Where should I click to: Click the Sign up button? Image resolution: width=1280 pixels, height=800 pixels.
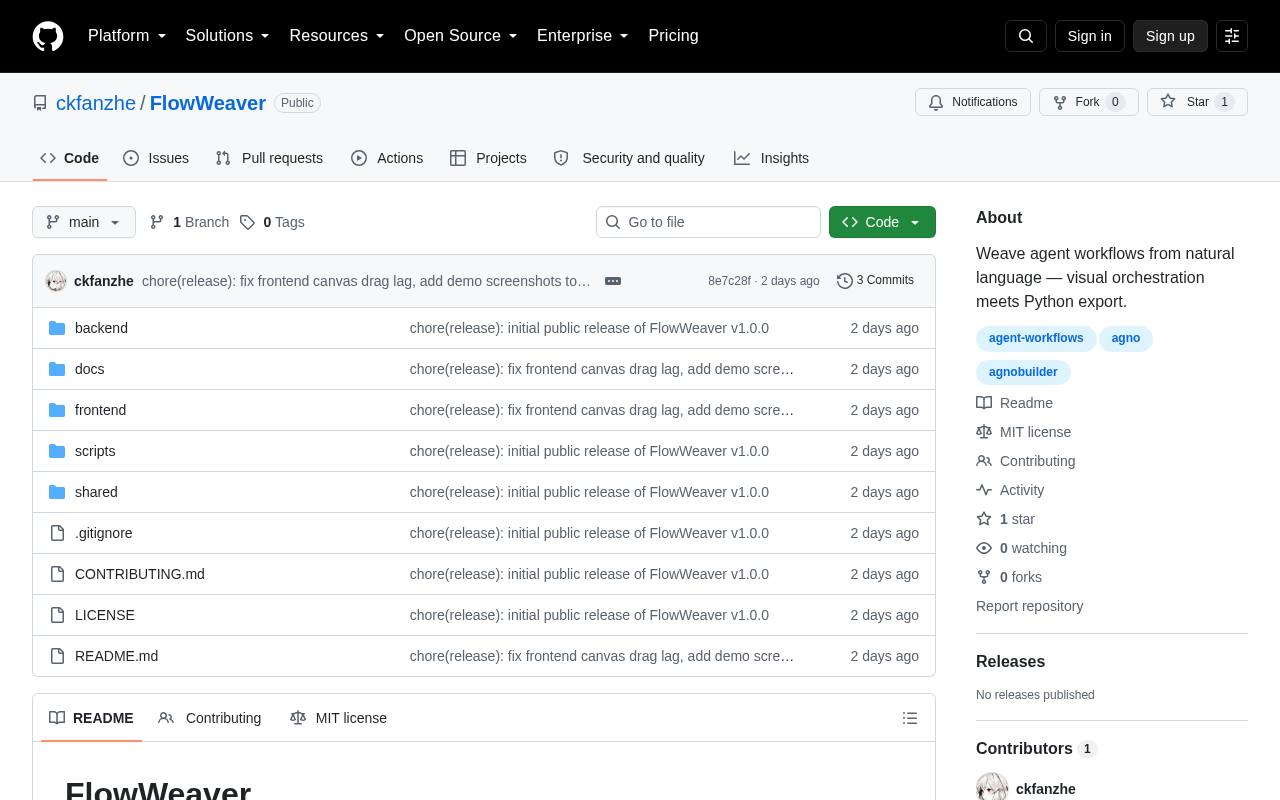(1170, 36)
